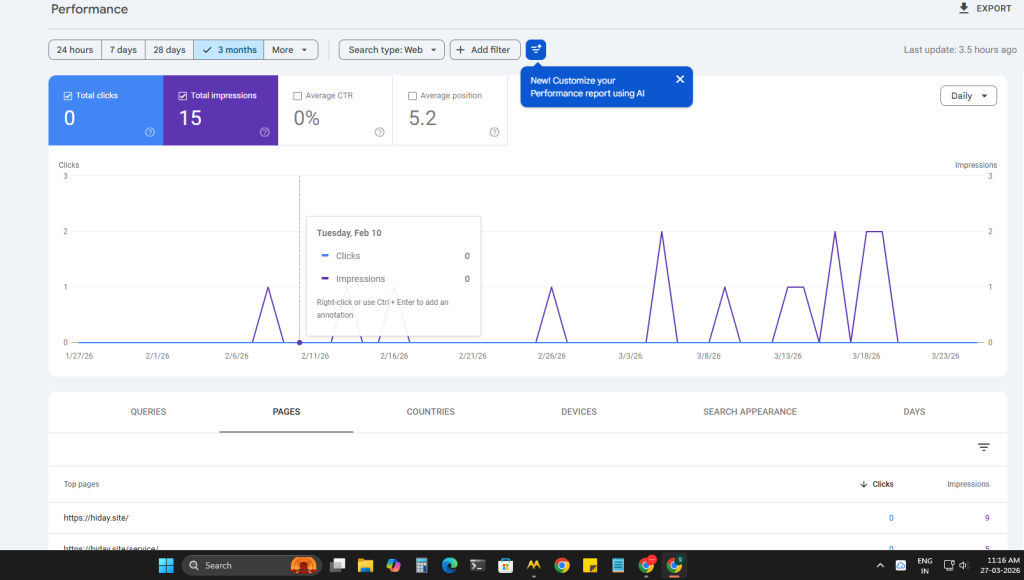The height and width of the screenshot is (580, 1024).
Task: Uncheck the Total clicks metric
Action: coord(68,96)
